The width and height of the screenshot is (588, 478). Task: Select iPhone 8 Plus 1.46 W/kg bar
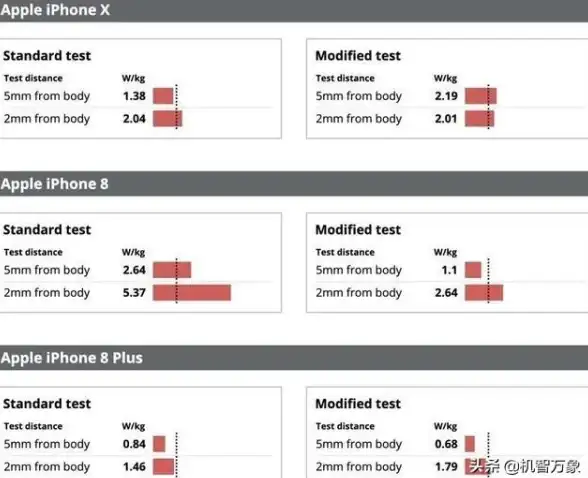164,466
